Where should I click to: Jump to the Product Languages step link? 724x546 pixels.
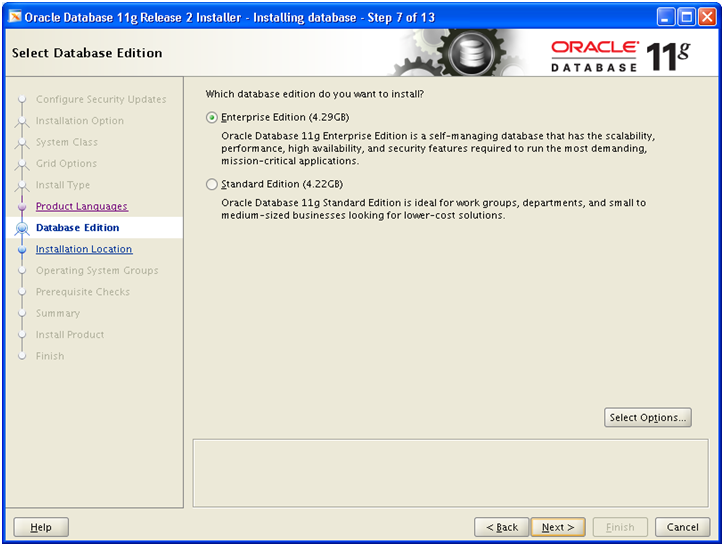click(x=82, y=206)
